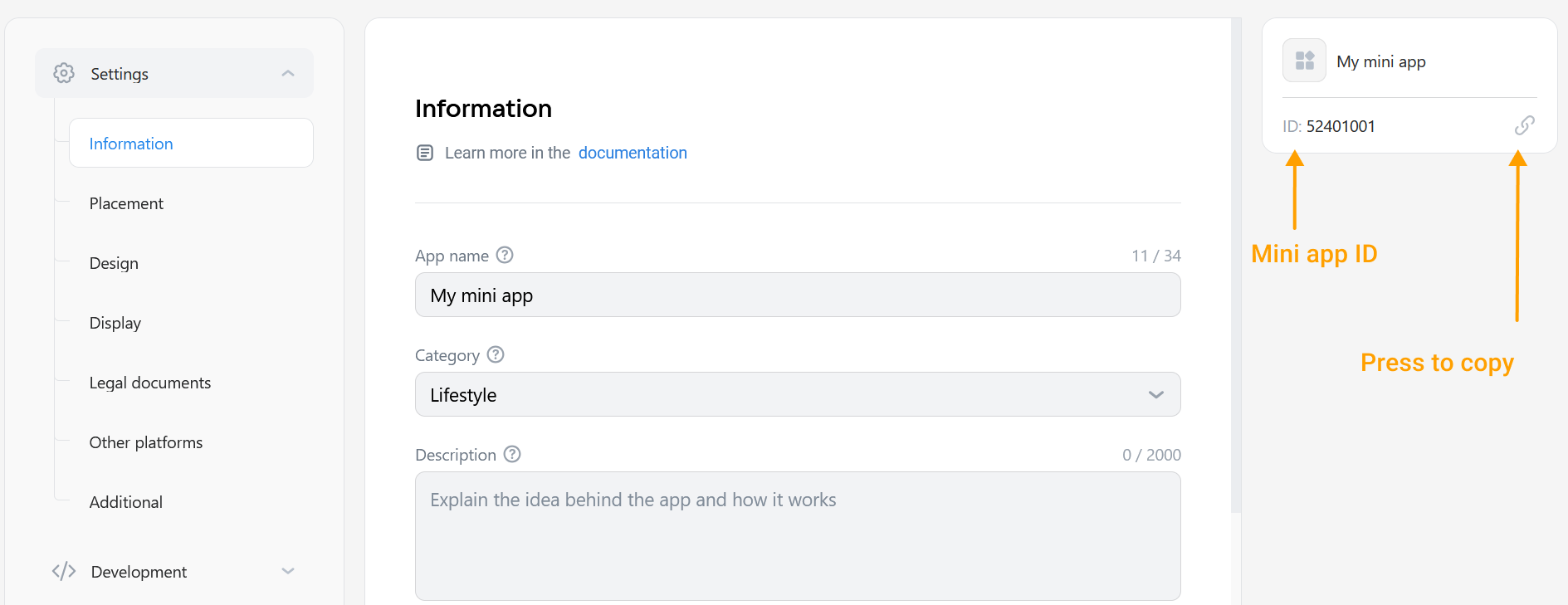Select the ID number 52401001

click(x=1341, y=126)
